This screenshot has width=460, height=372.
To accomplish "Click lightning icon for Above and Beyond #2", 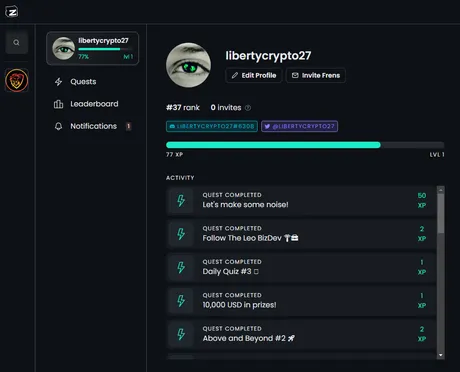I will point(181,334).
